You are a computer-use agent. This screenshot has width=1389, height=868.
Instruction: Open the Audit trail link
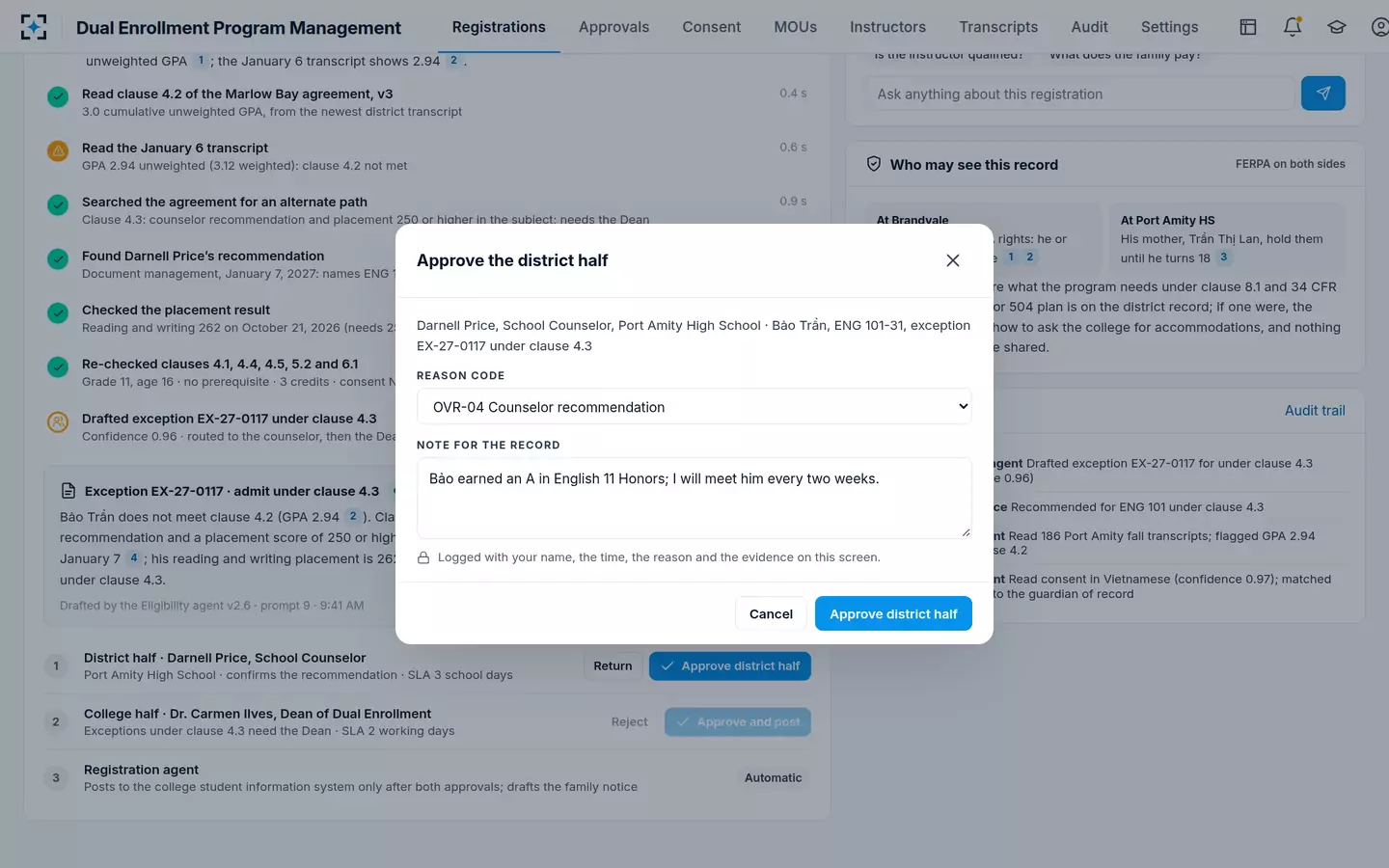pyautogui.click(x=1315, y=410)
